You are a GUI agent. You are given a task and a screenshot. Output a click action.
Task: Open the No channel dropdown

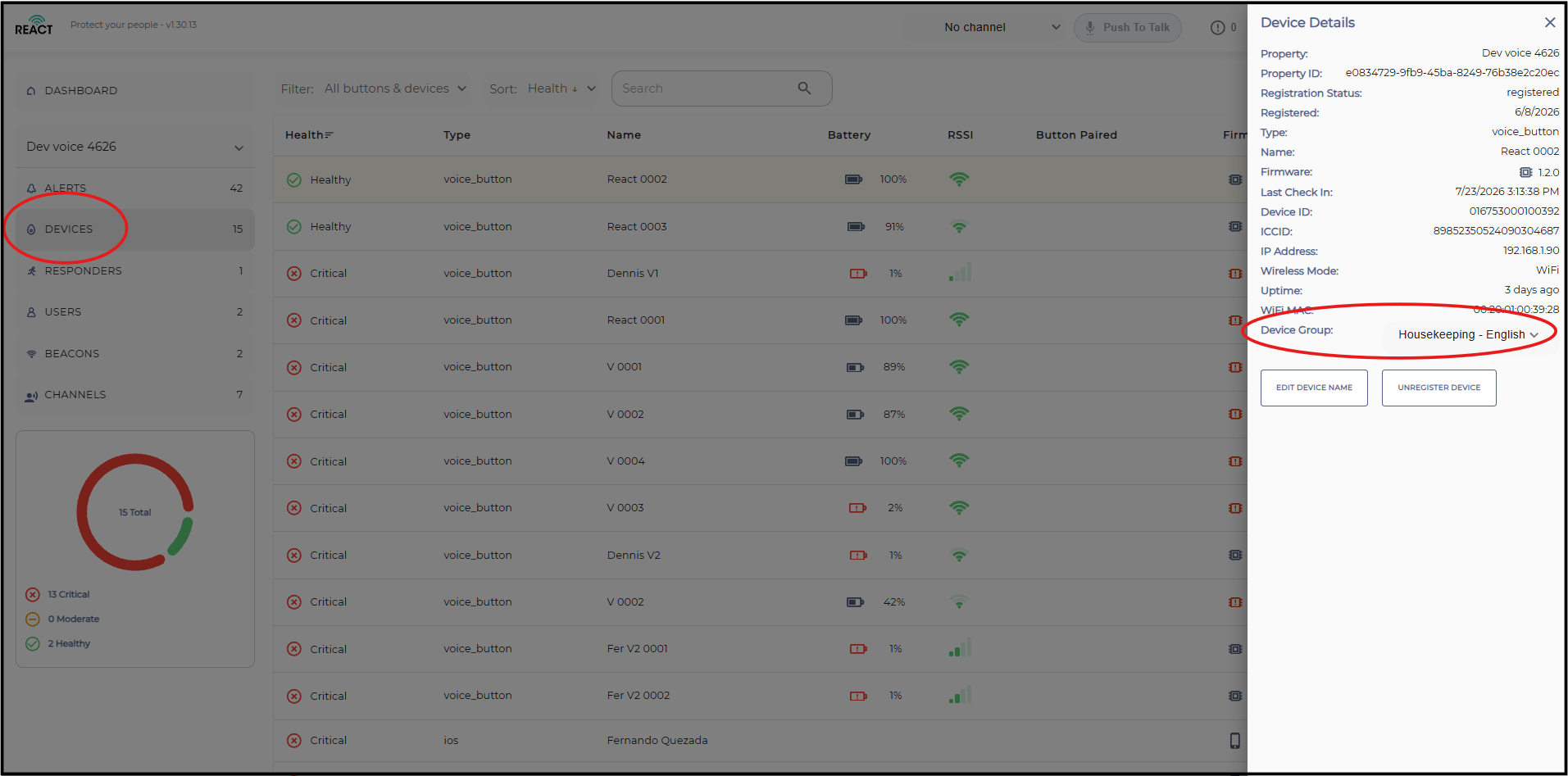(x=1002, y=28)
